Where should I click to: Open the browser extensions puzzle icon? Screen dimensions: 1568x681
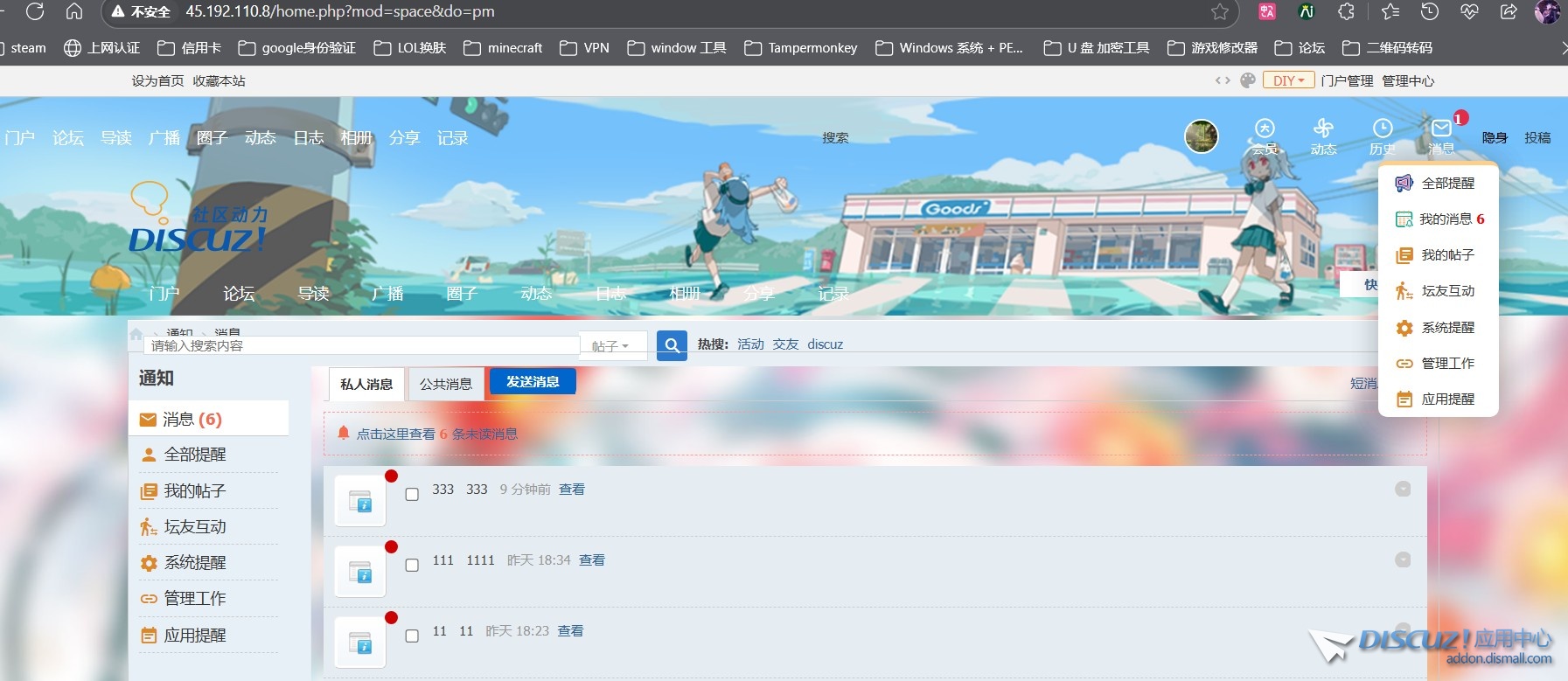(x=1347, y=11)
